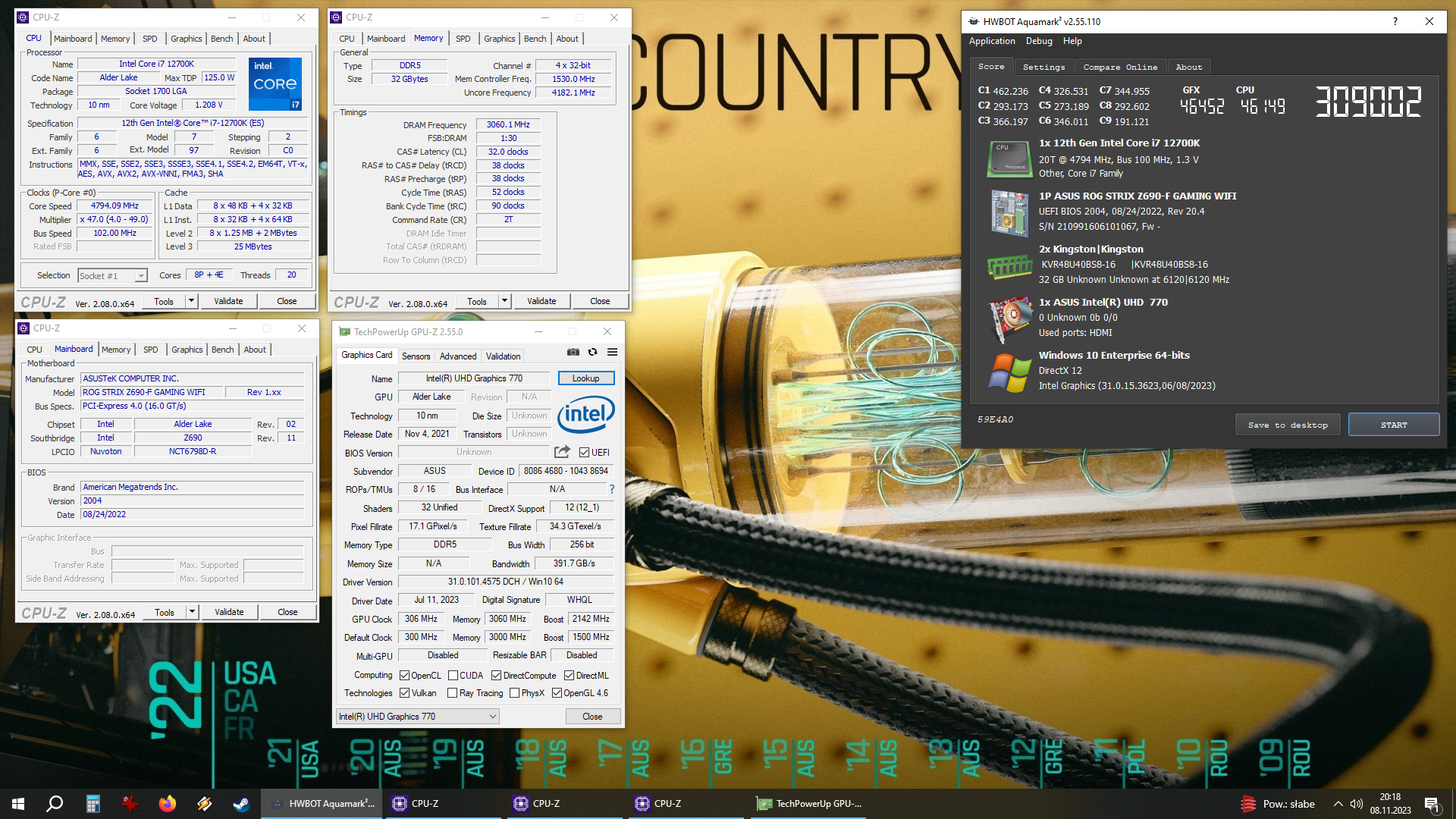Open the Socket #1 selection dropdown

[x=112, y=276]
